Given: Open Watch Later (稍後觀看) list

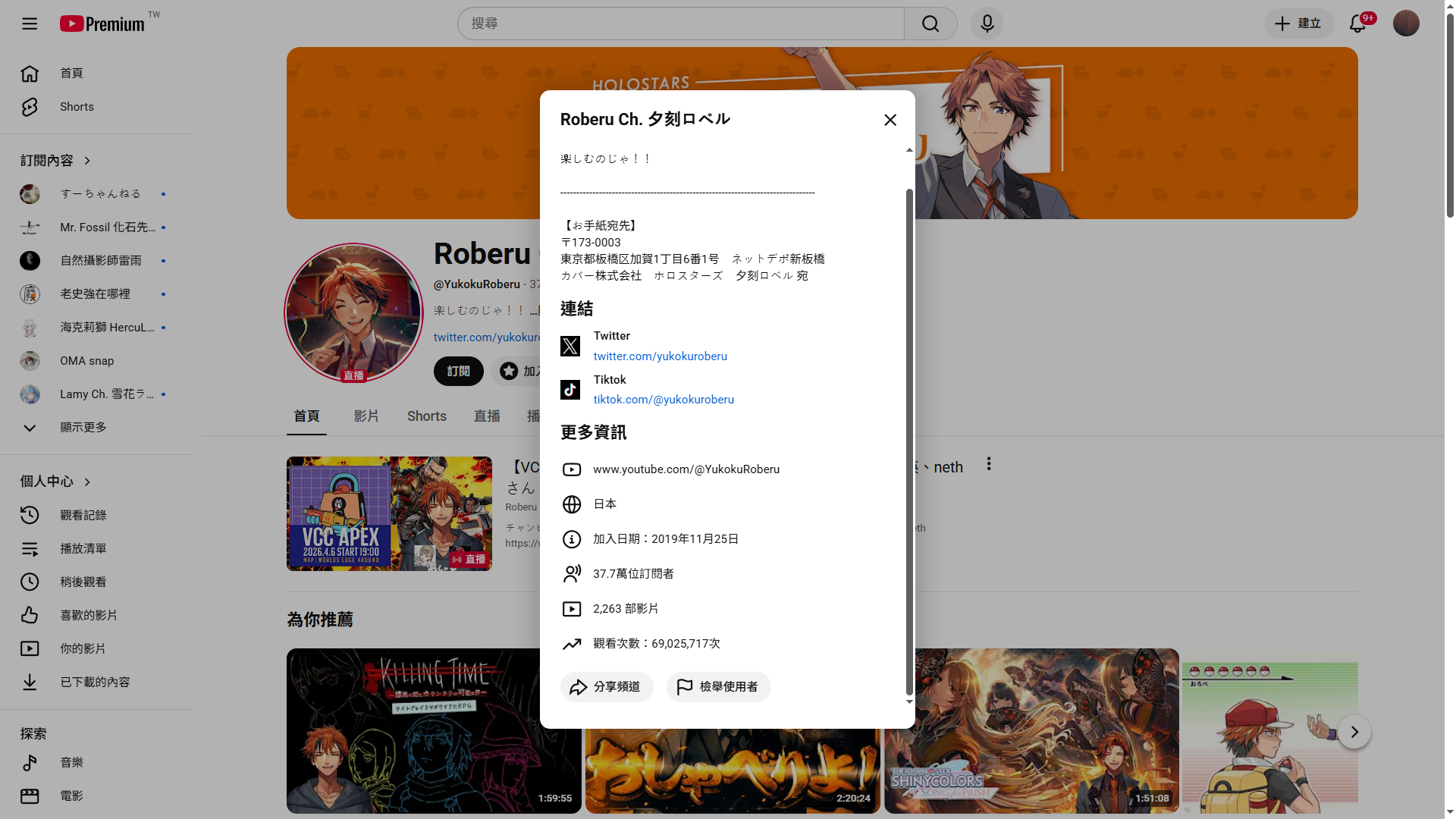Looking at the screenshot, I should (83, 582).
